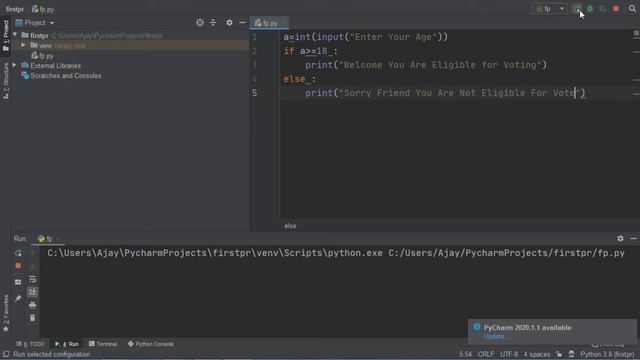This screenshot has height=360, width=640.
Task: Click line 1 code with input prompt
Action: pos(366,37)
